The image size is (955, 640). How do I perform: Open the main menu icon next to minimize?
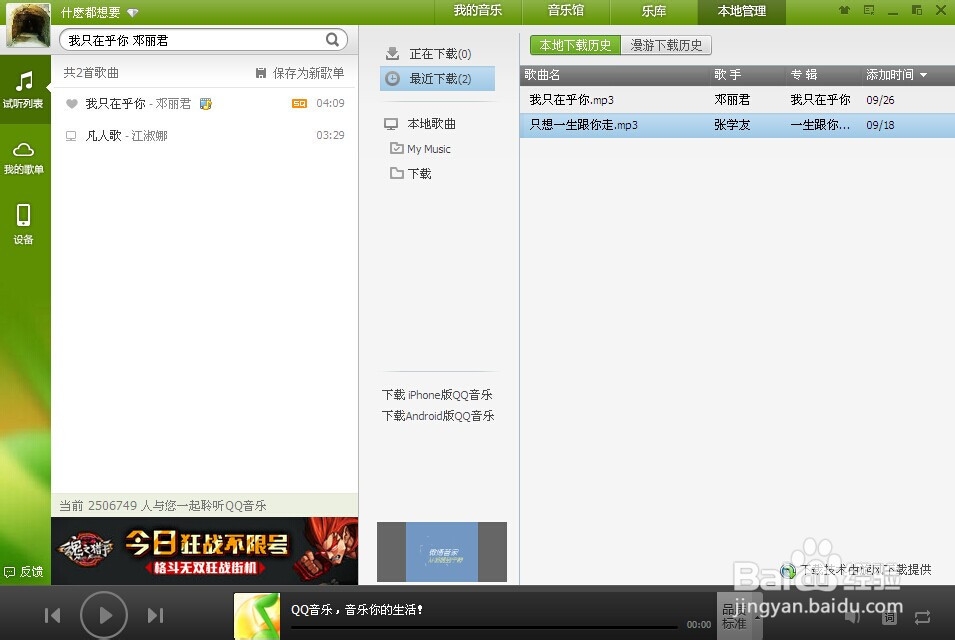point(868,10)
